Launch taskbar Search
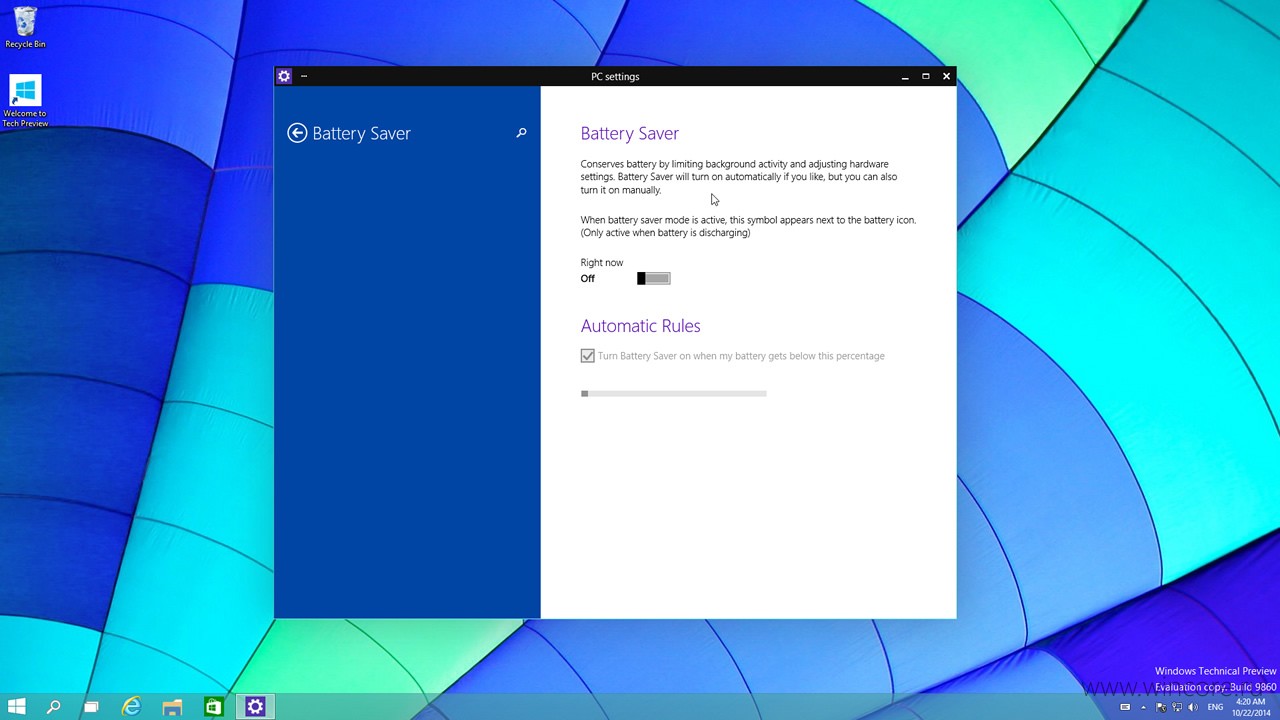The width and height of the screenshot is (1280, 720). (54, 707)
